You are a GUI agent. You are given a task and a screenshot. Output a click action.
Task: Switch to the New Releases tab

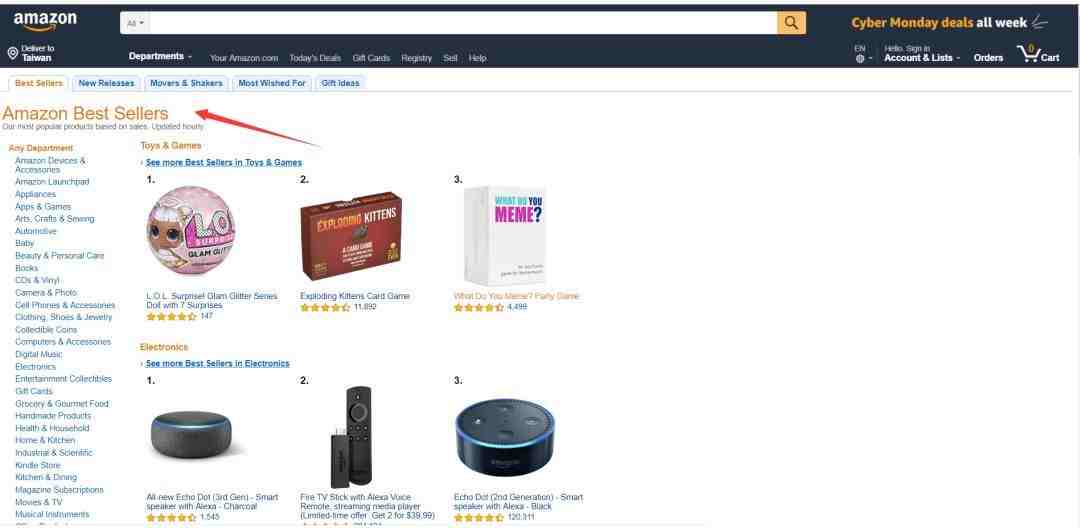click(106, 83)
